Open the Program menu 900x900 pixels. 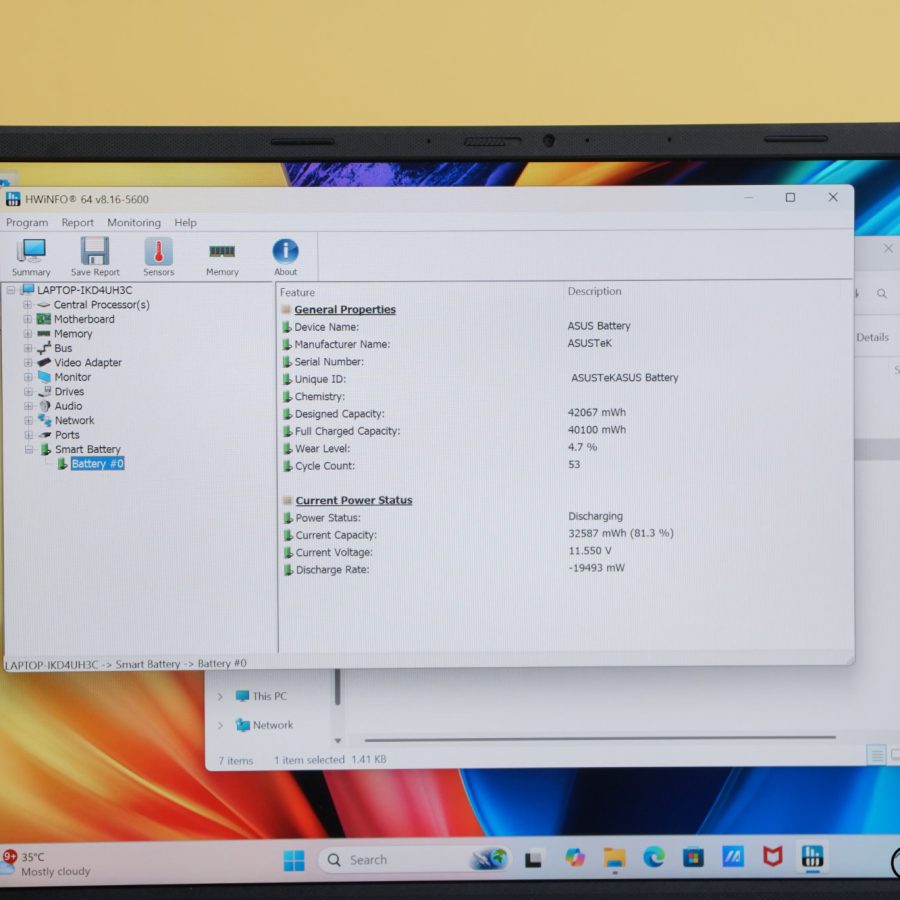click(27, 222)
